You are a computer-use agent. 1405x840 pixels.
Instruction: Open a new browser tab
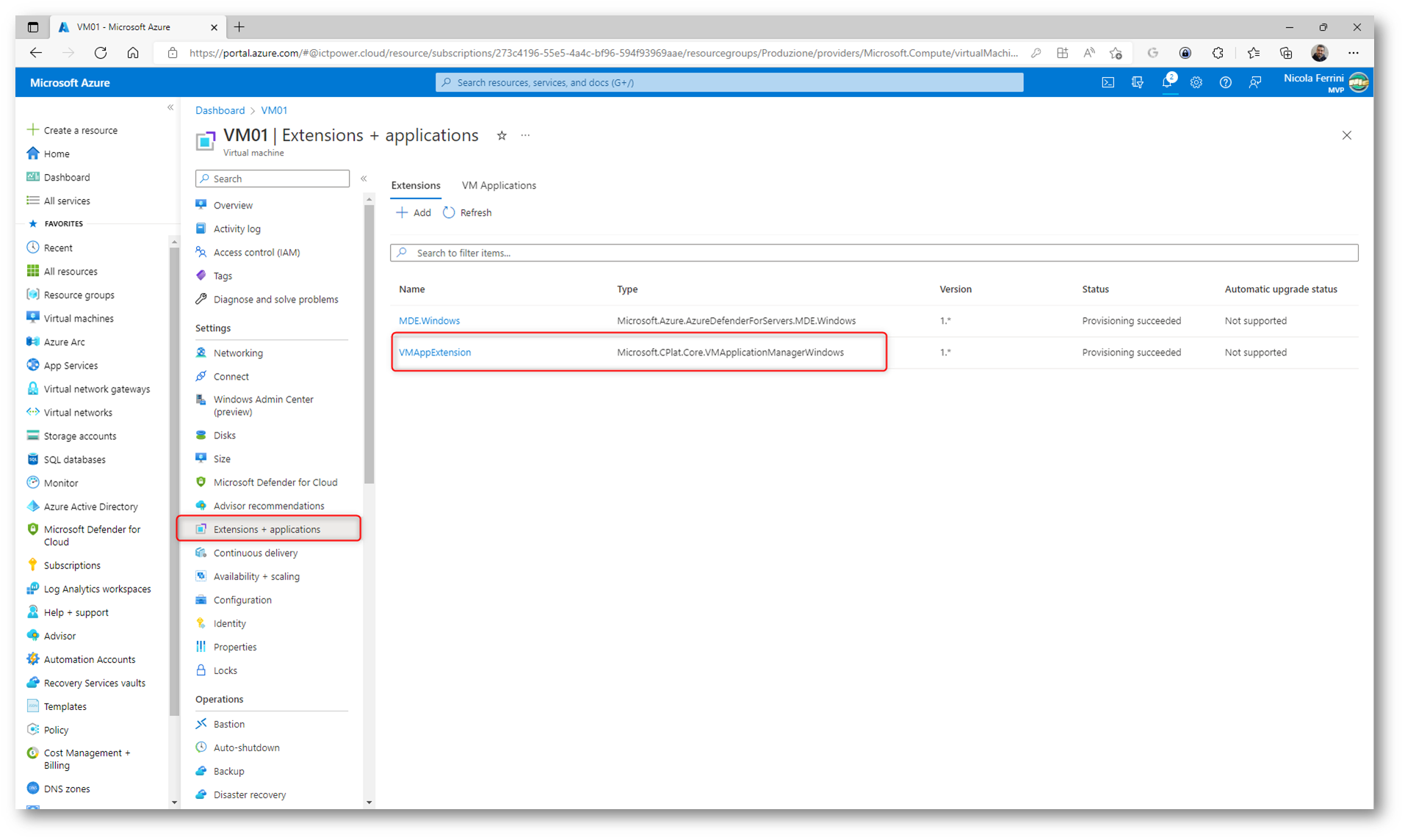tap(239, 27)
